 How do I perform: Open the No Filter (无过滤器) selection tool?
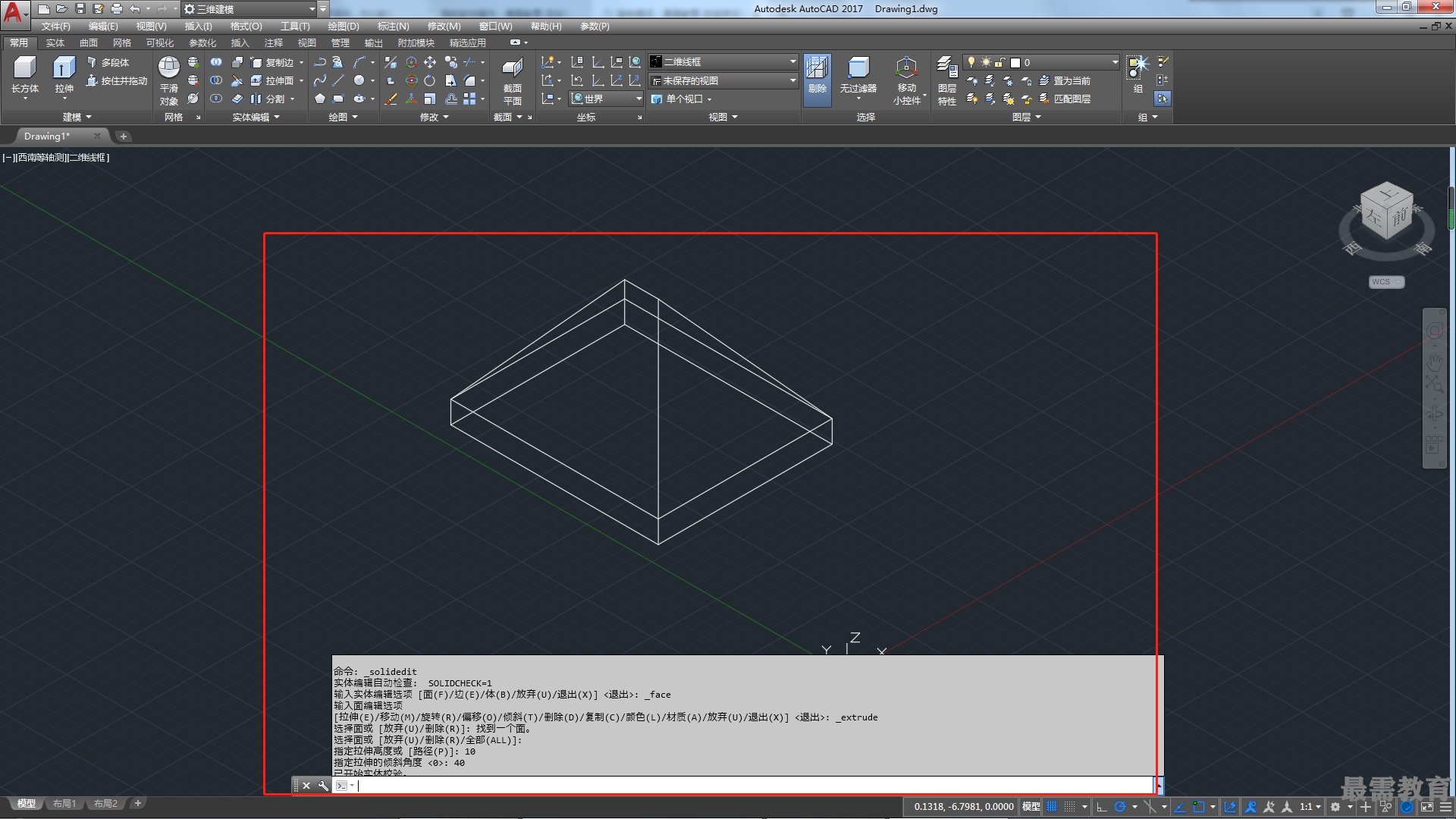pyautogui.click(x=858, y=76)
